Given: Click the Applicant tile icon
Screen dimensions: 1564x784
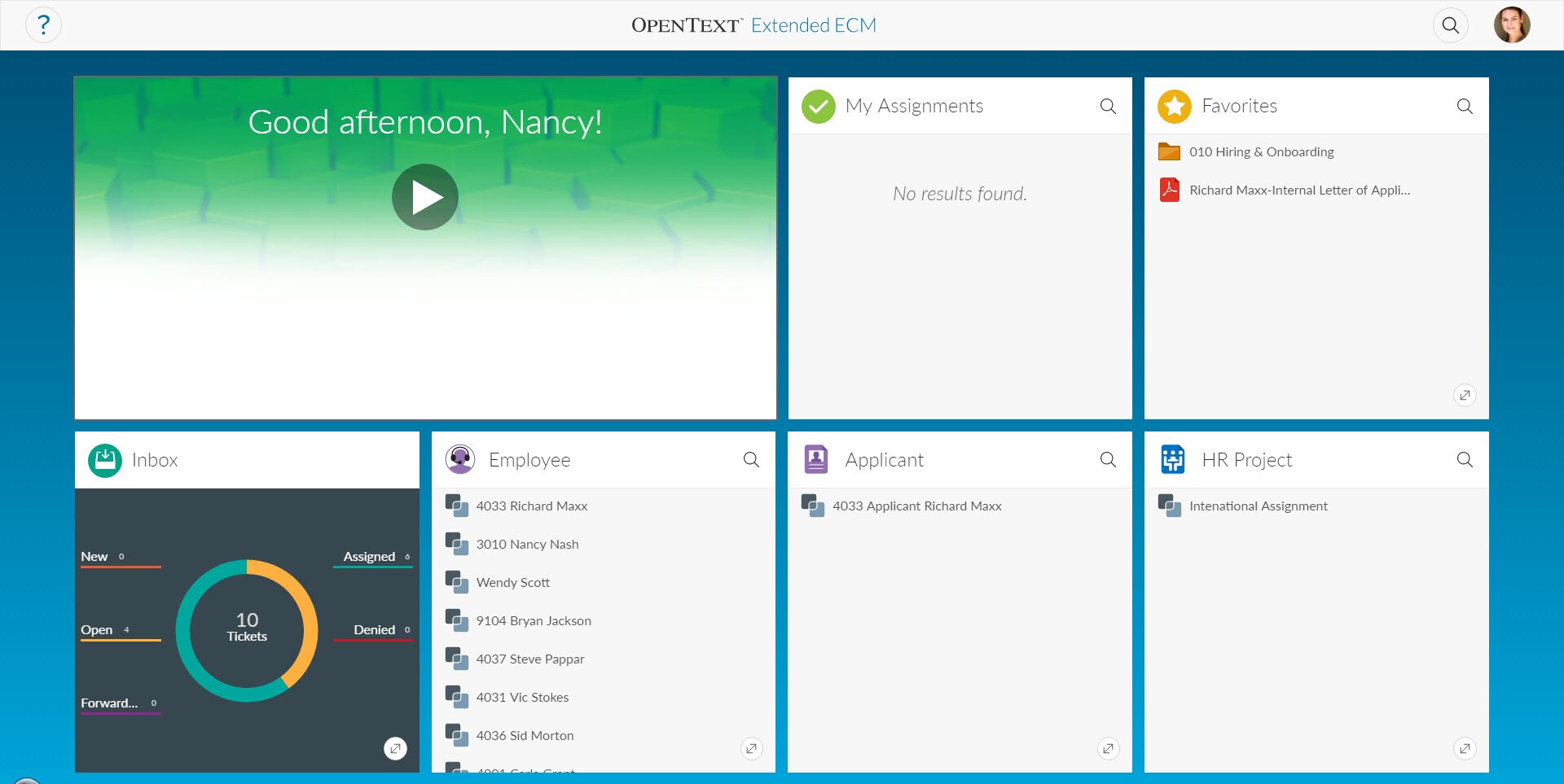Looking at the screenshot, I should (x=816, y=460).
